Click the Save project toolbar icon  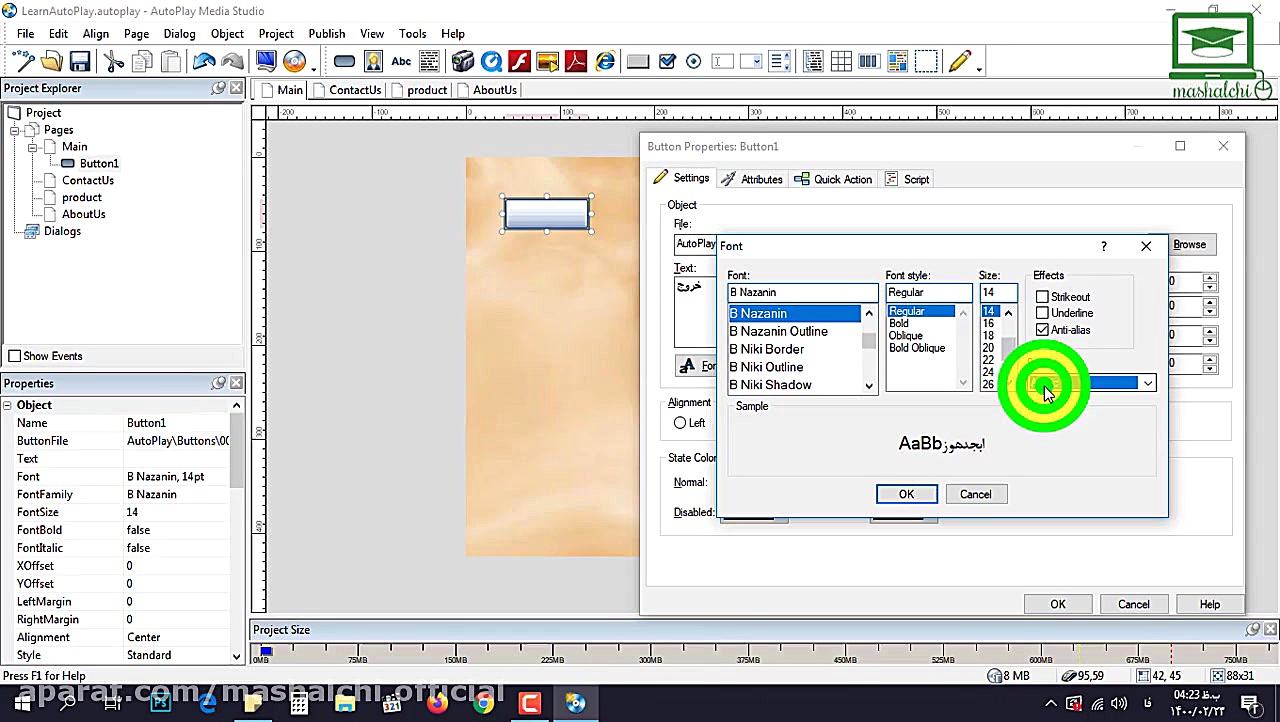pos(80,62)
